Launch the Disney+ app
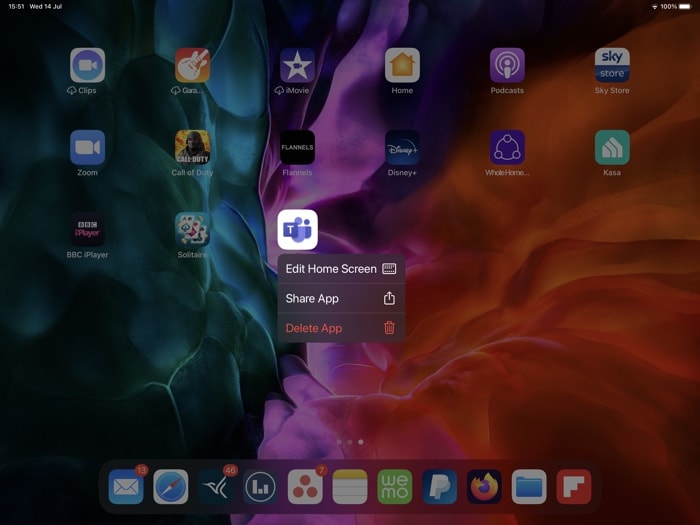This screenshot has width=700, height=525. [402, 147]
